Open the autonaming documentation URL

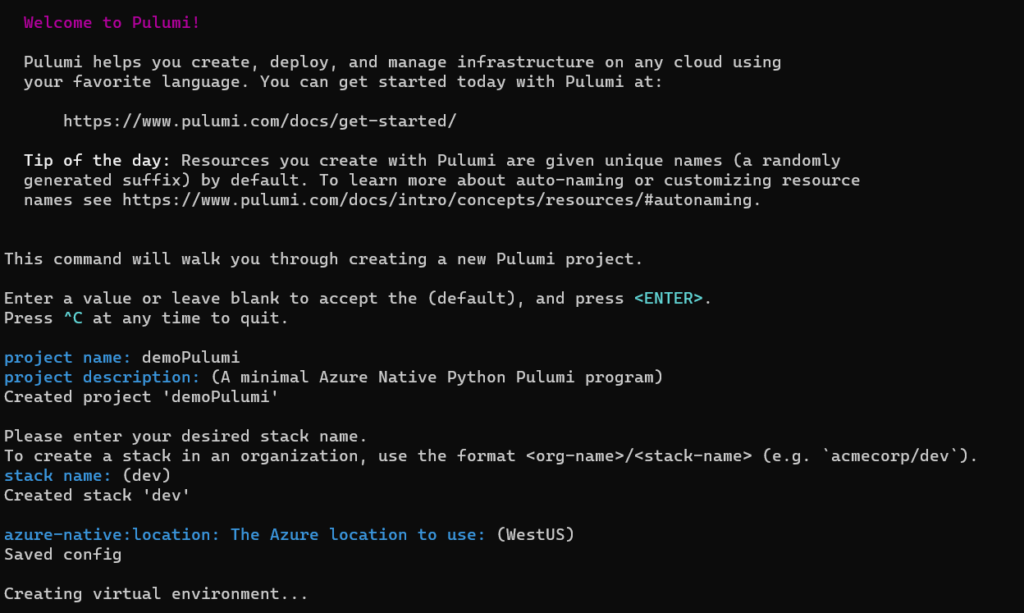[436, 200]
